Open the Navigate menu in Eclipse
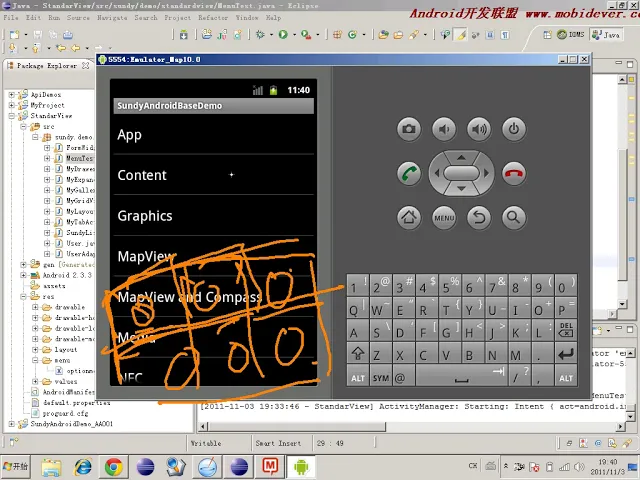Screen dimensions: 640x480 112,18
